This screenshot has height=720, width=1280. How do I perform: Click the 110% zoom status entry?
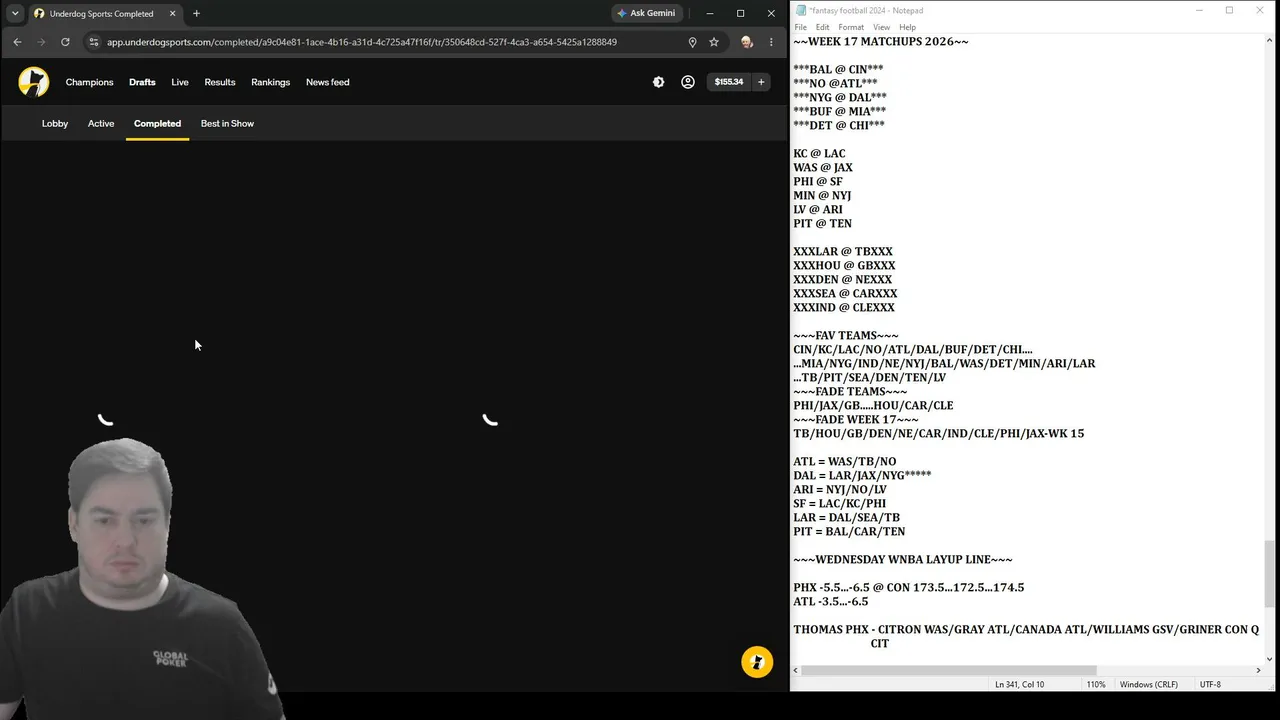click(1096, 684)
